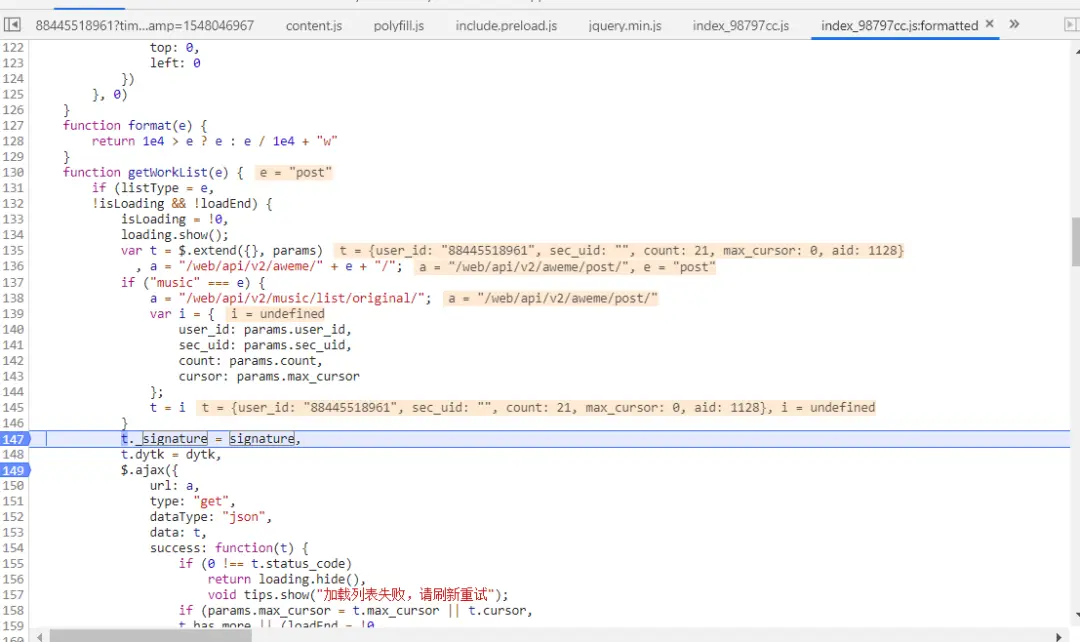Click the 'type: "get",' line
The width and height of the screenshot is (1080, 642).
[193, 501]
